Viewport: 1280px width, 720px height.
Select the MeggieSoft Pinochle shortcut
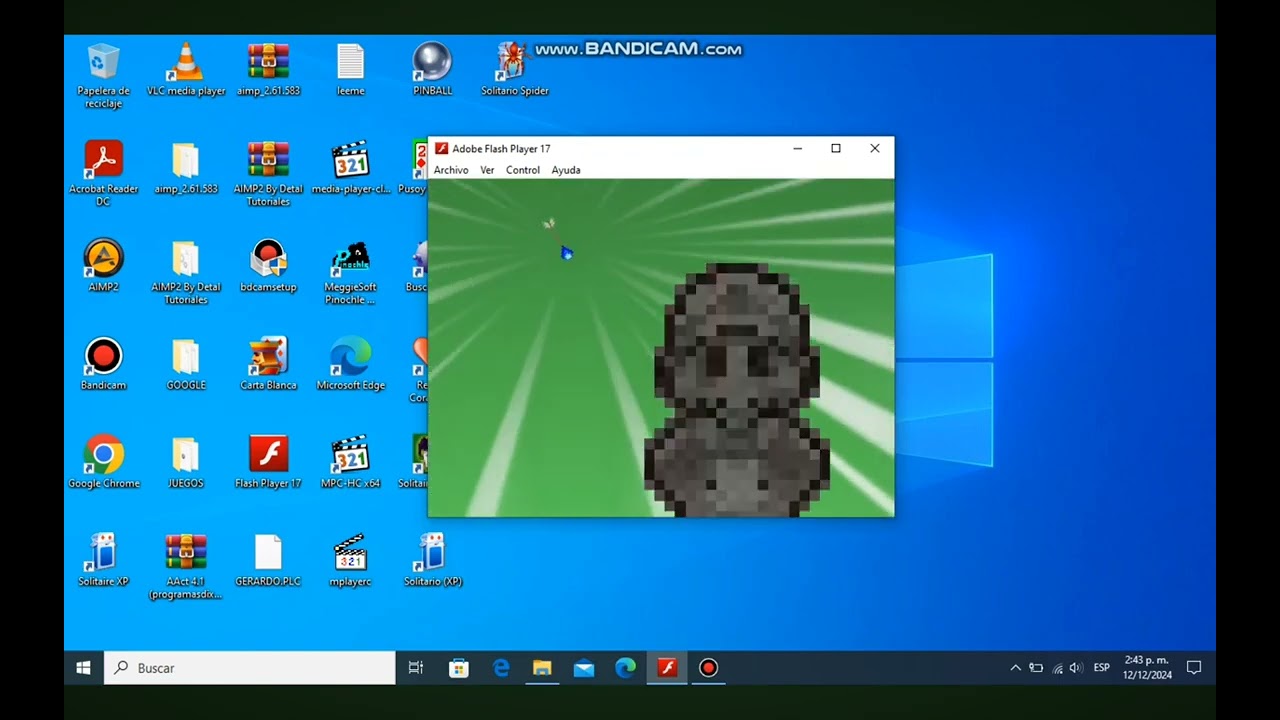(x=351, y=271)
